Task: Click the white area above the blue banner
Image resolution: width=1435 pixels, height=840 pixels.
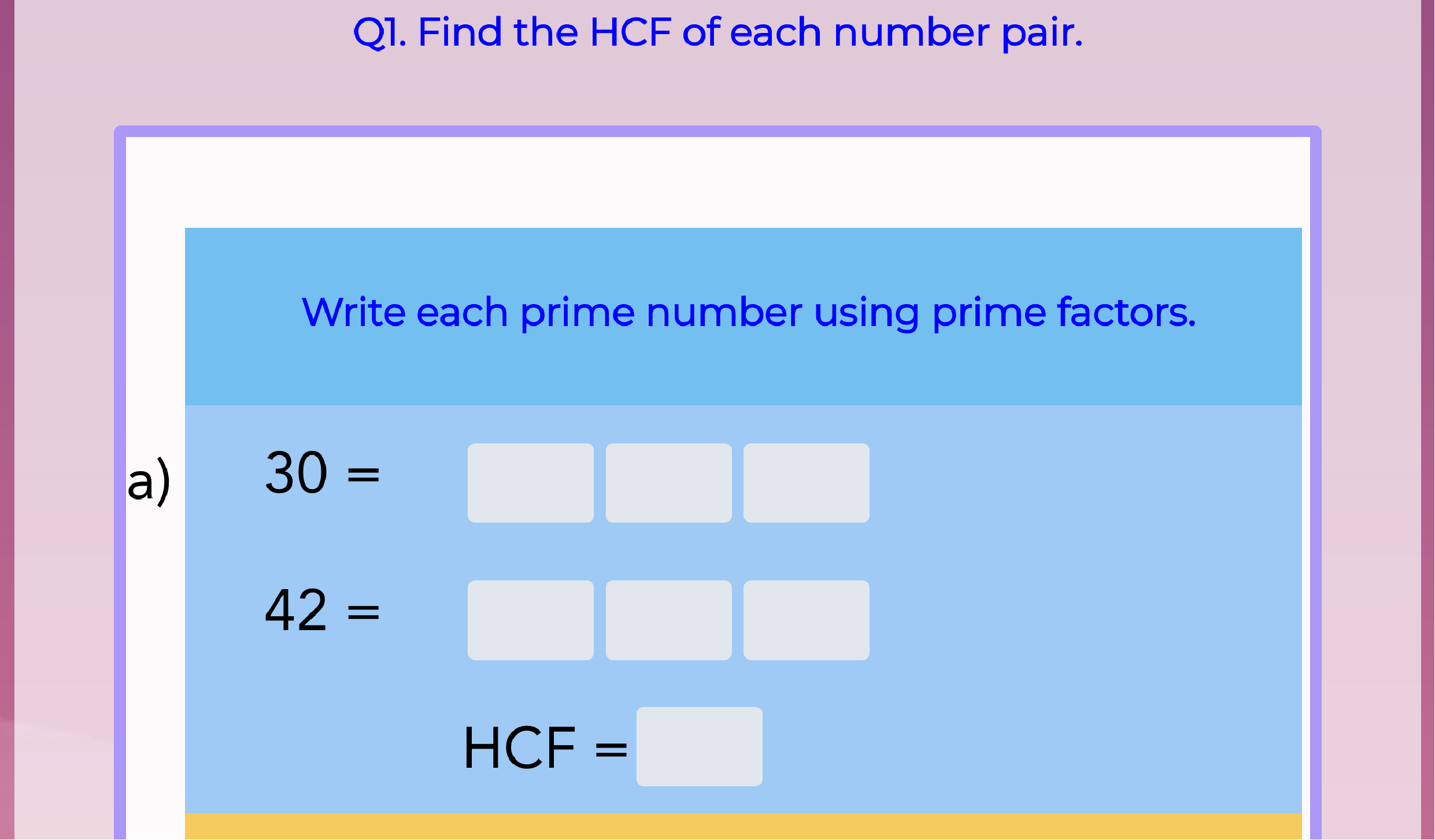Action: tap(717, 182)
